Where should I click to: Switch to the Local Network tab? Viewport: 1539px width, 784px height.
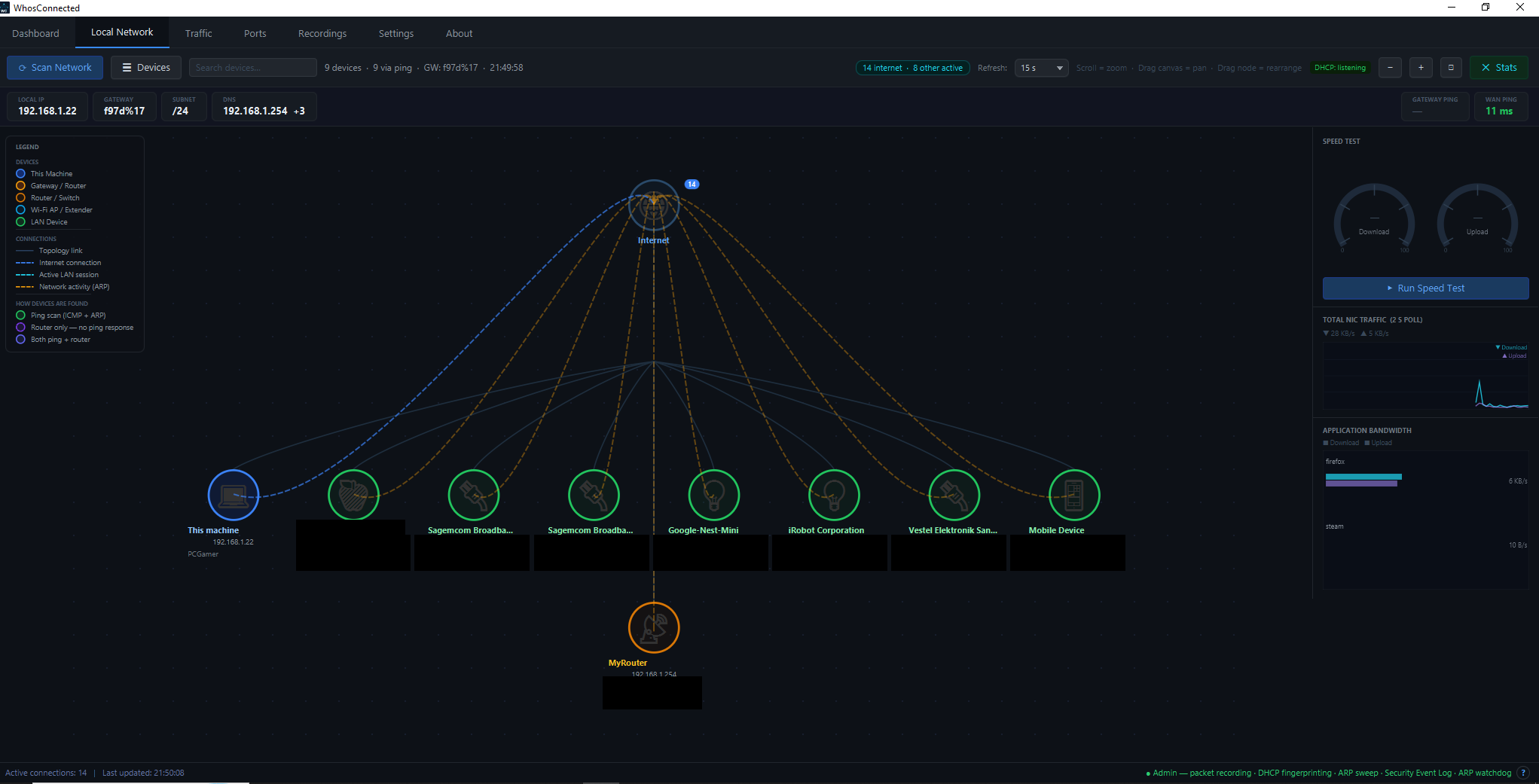[122, 32]
